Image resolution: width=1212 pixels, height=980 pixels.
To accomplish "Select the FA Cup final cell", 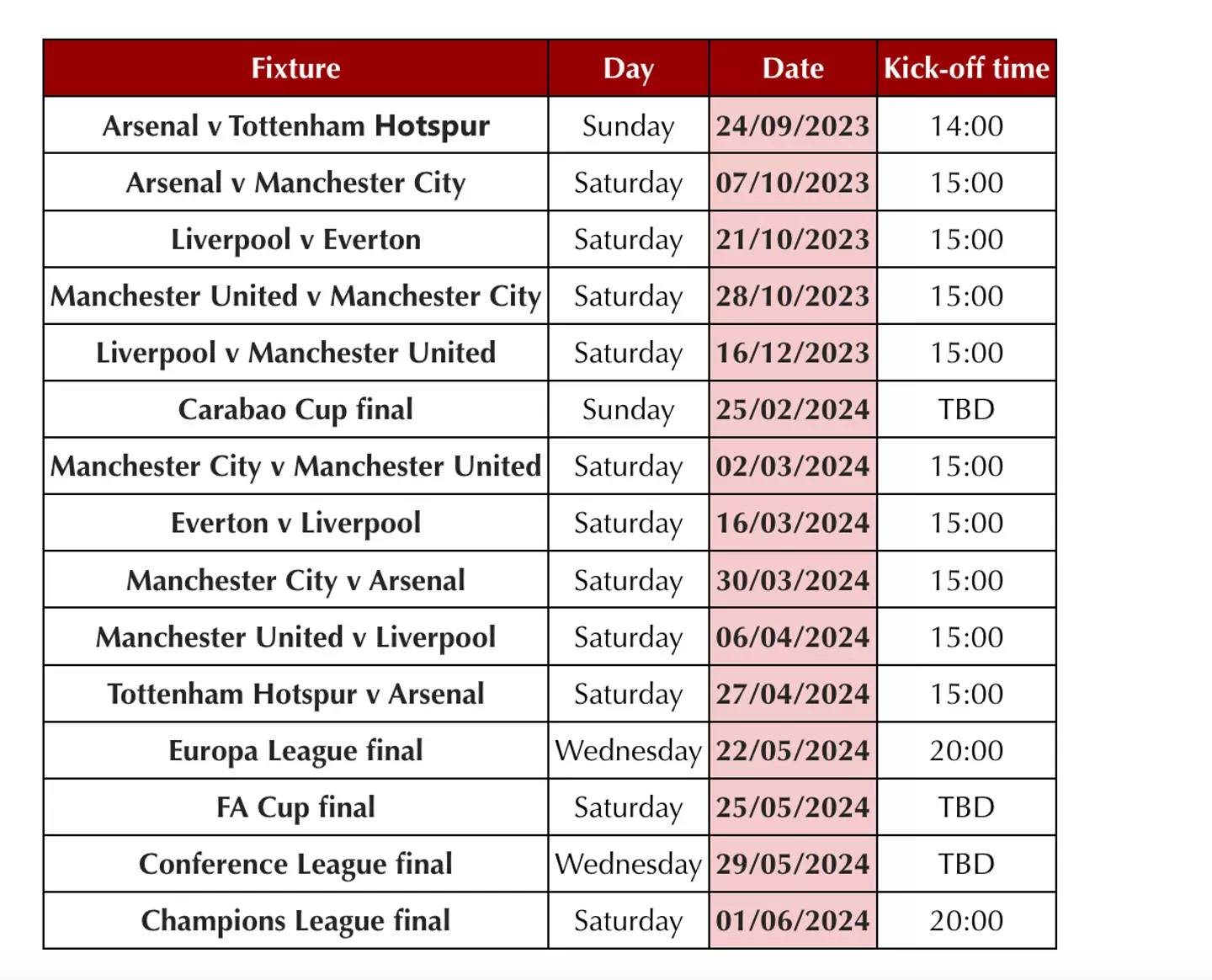I will pyautogui.click(x=295, y=807).
